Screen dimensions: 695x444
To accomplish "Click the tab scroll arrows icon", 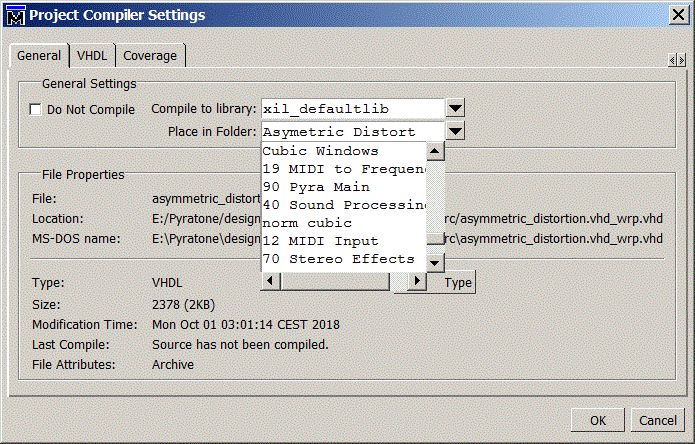I will [x=677, y=61].
